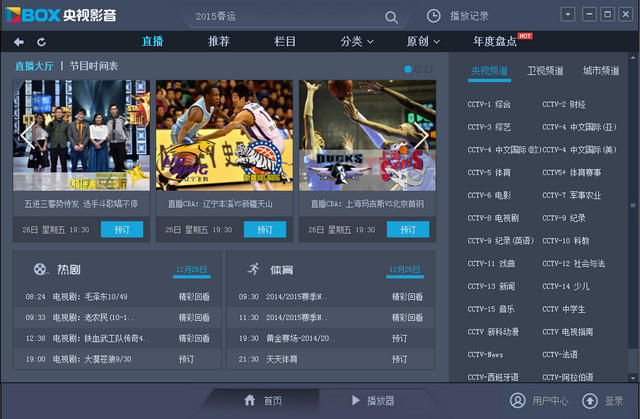
Task: Click the channel list scrollbar down arrow
Action: tap(633, 378)
